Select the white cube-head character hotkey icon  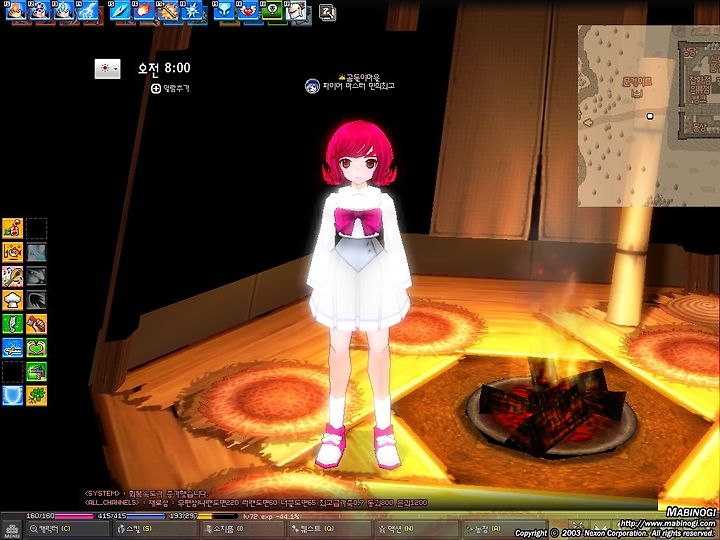click(x=296, y=11)
